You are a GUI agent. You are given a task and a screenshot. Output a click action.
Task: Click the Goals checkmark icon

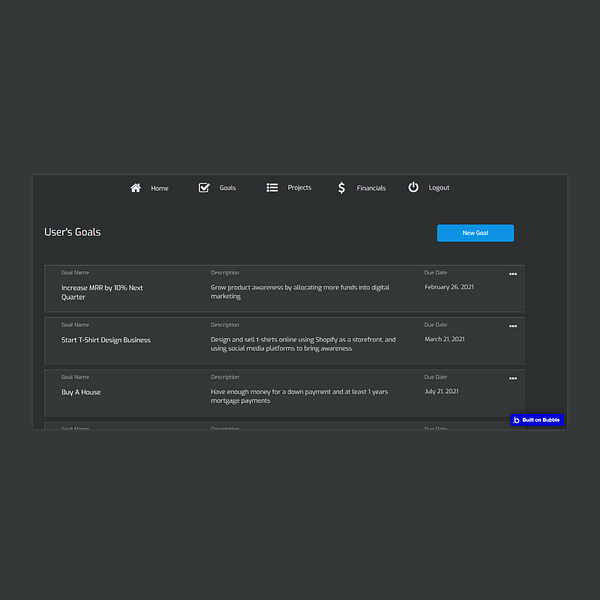[x=204, y=188]
